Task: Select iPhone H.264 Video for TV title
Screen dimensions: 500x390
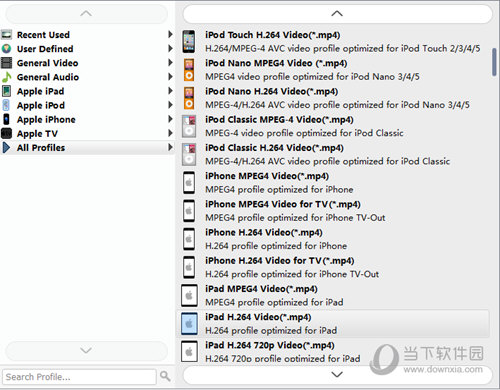Action: click(x=280, y=260)
